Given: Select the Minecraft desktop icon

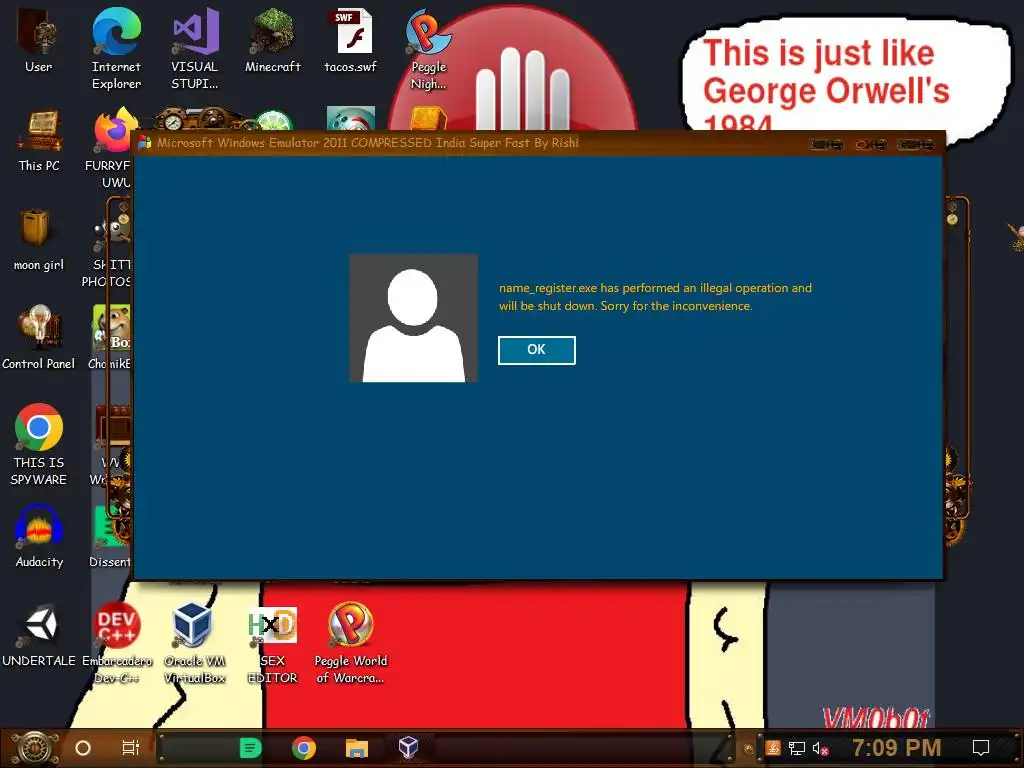Looking at the screenshot, I should (x=272, y=40).
